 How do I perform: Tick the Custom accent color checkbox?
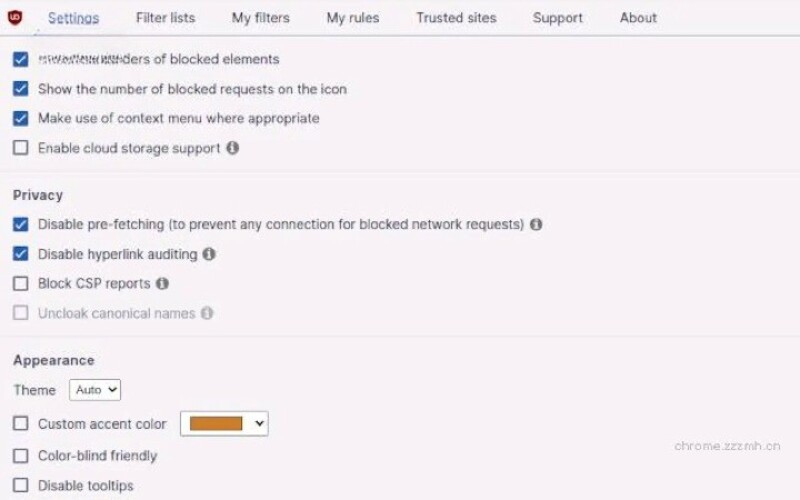point(21,424)
